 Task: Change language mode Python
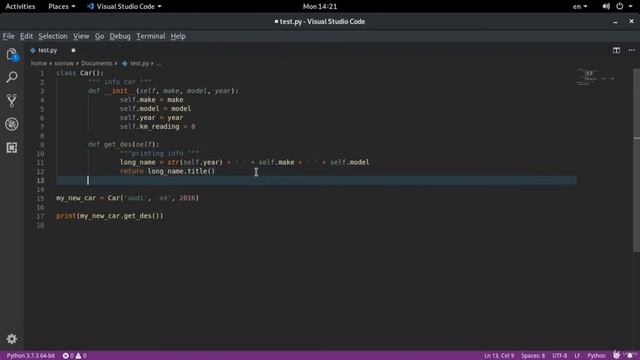596,356
